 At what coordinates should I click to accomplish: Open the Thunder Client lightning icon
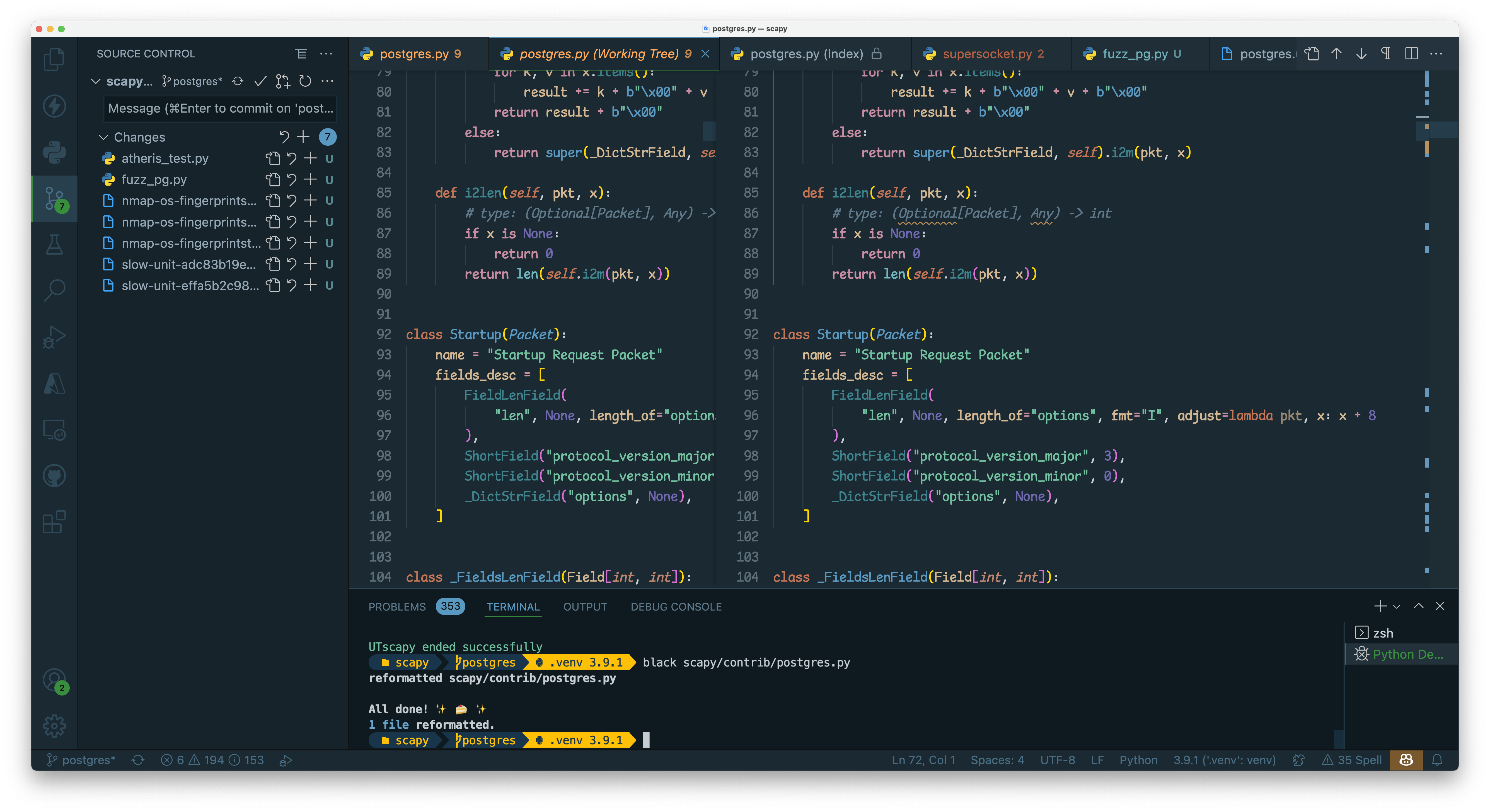point(54,106)
